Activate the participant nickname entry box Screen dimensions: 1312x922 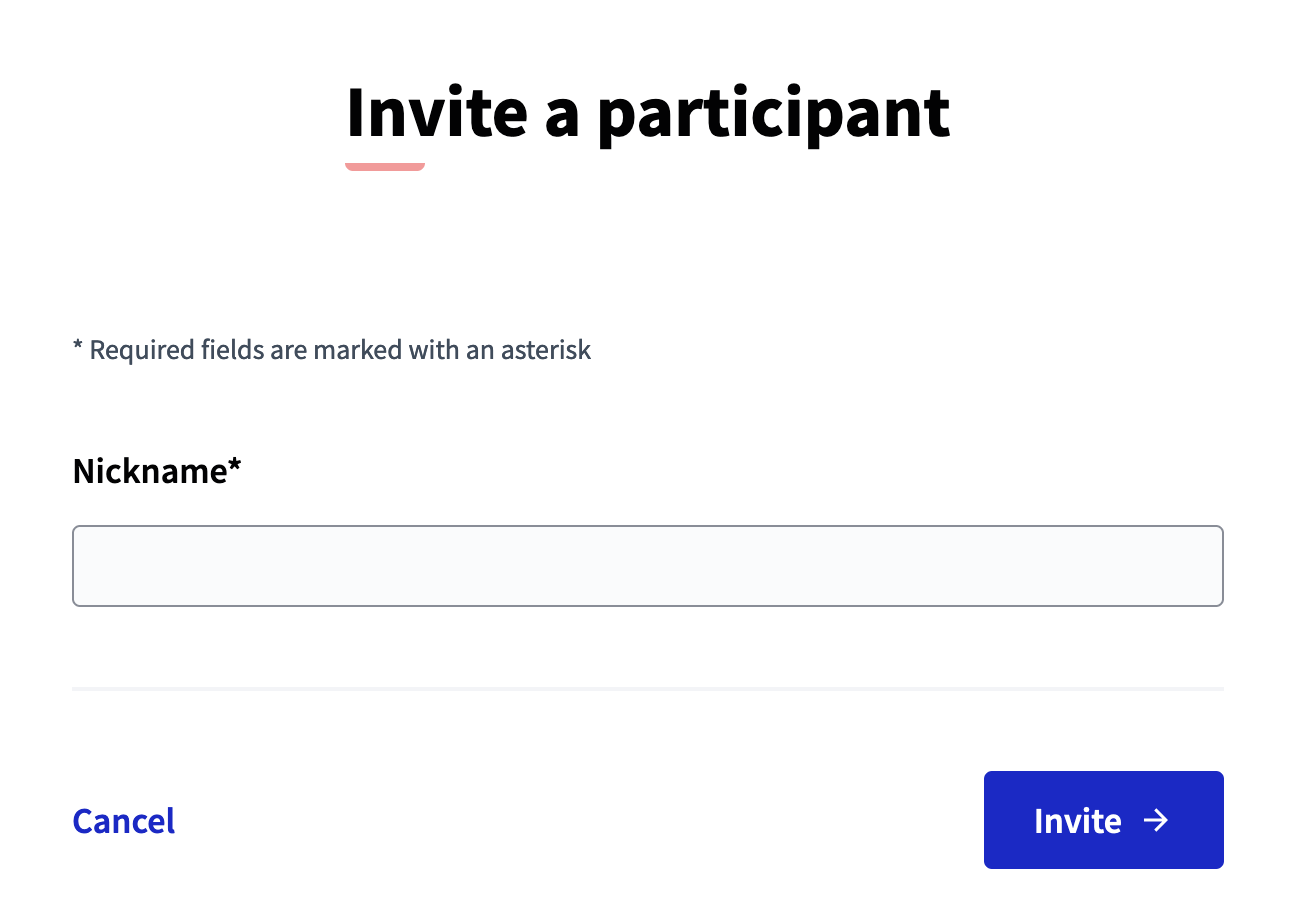click(x=647, y=565)
